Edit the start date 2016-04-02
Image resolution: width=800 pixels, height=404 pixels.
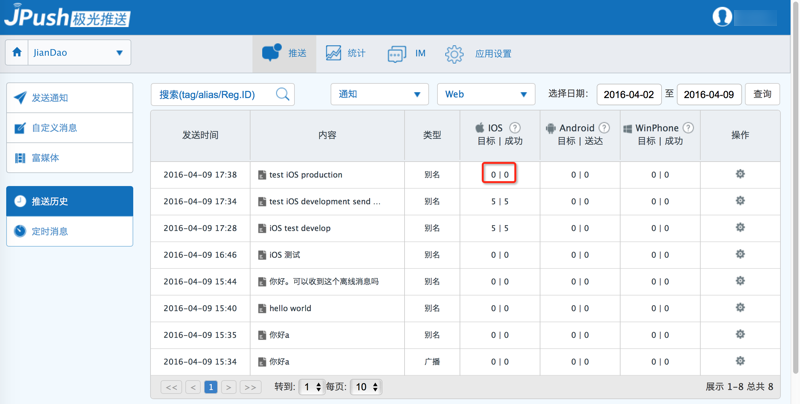coord(629,94)
